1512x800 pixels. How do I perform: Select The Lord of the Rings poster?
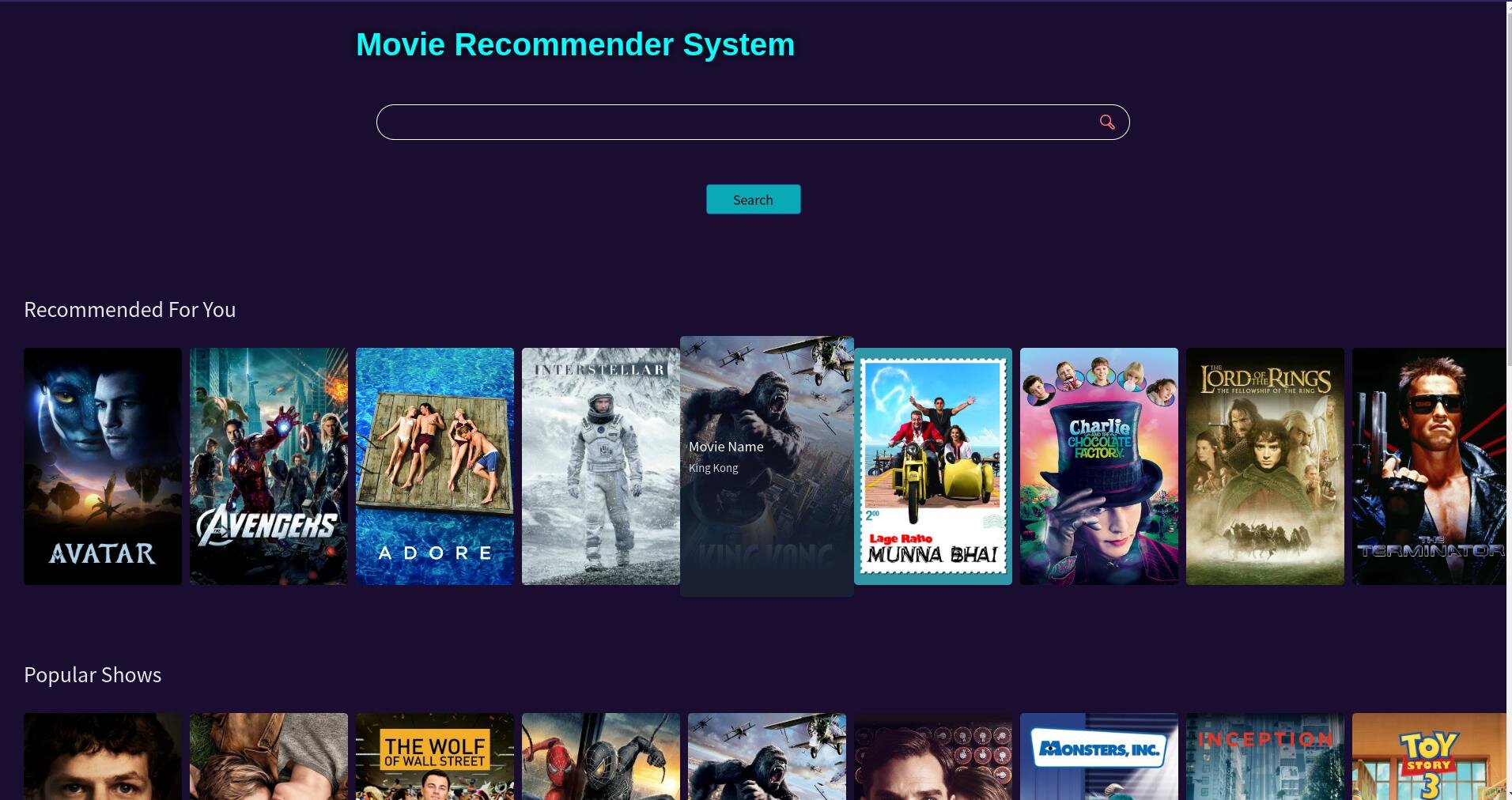pos(1265,466)
